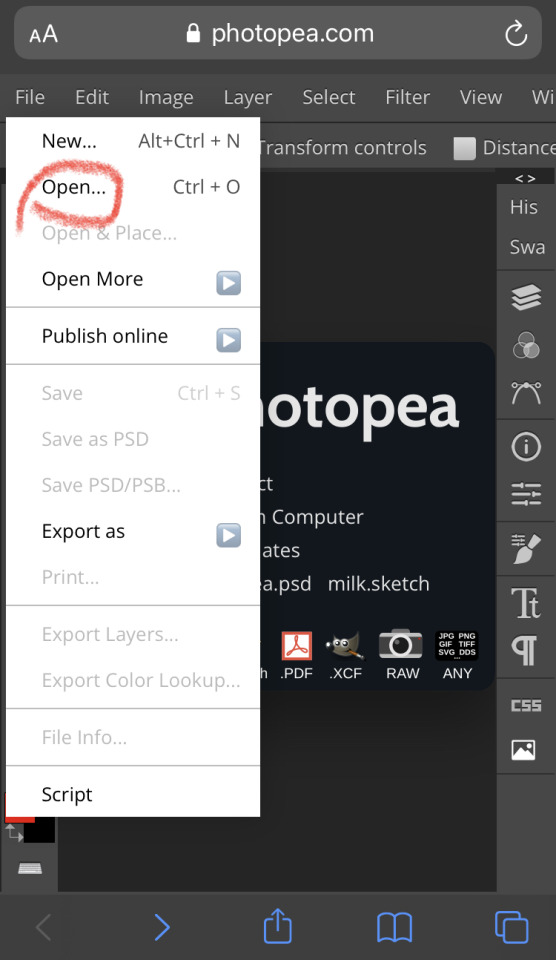Open the Character panel icon
556x960 pixels.
[526, 602]
